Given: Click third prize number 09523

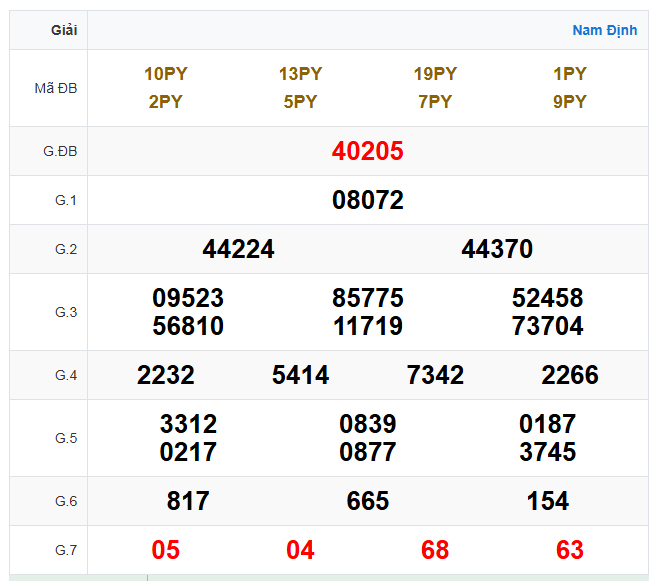Looking at the screenshot, I should click(188, 298).
